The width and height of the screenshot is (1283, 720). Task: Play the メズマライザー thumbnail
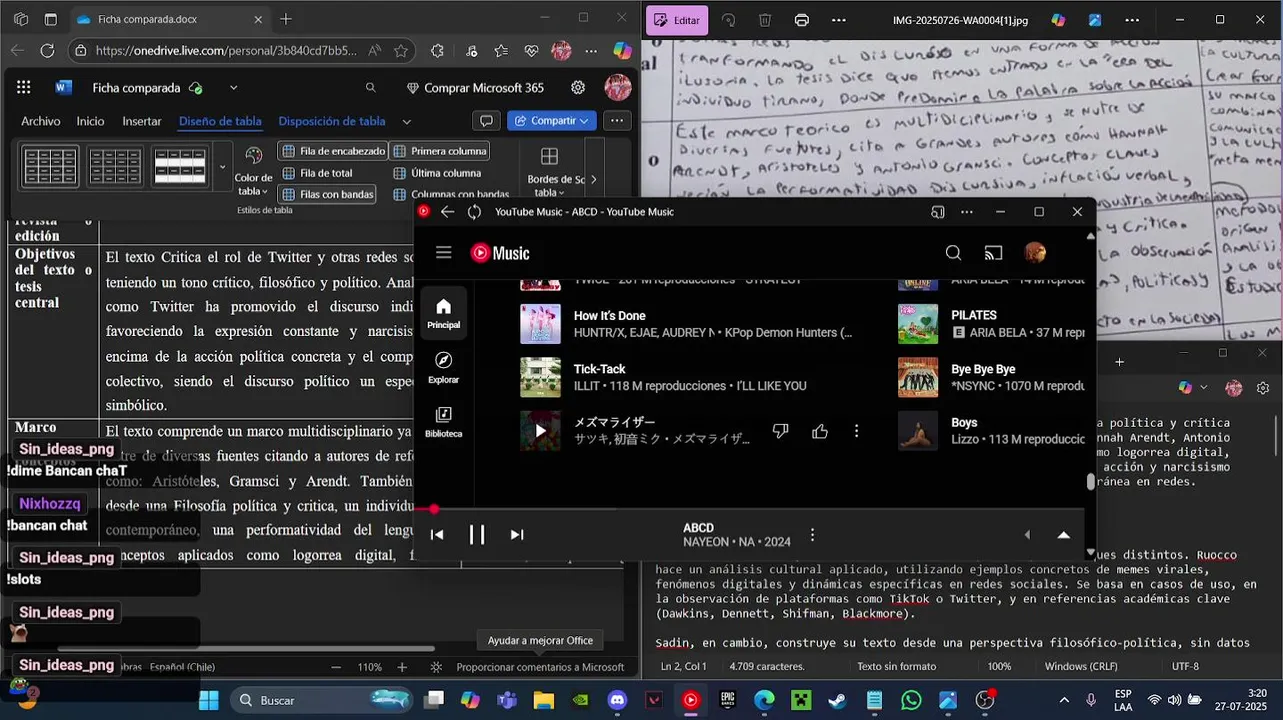(540, 431)
